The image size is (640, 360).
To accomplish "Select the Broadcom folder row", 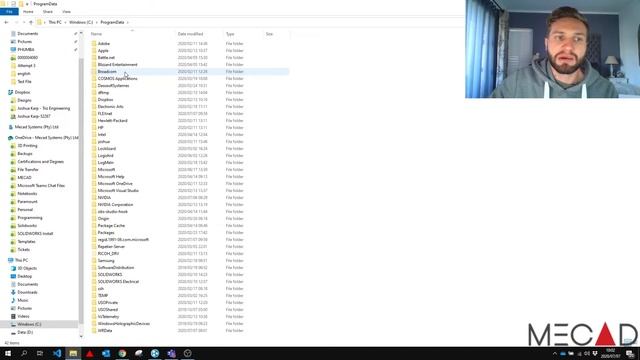I will [190, 71].
